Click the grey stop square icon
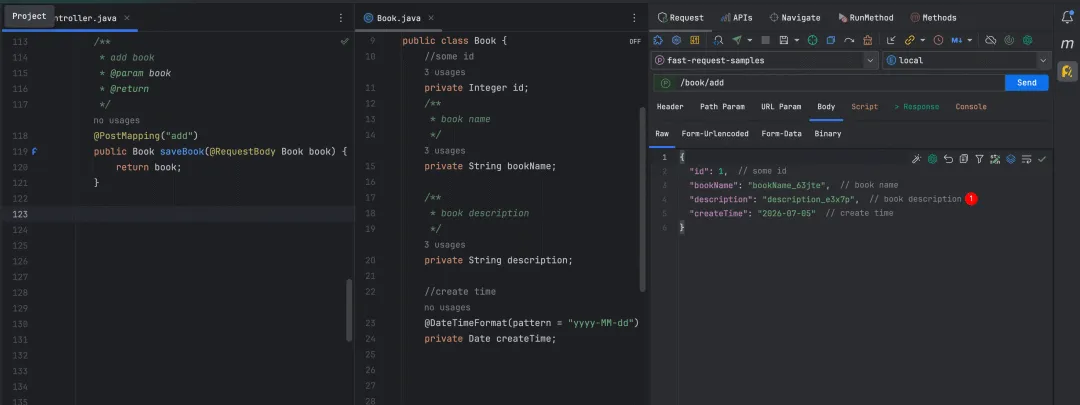 (765, 40)
